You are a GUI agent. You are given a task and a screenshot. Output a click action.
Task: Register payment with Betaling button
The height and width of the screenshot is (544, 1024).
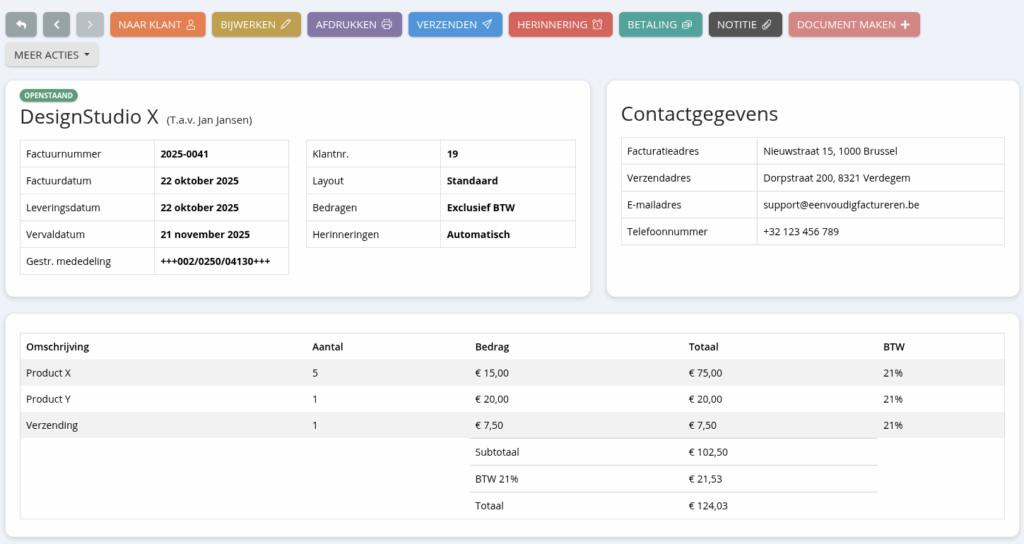pyautogui.click(x=660, y=24)
